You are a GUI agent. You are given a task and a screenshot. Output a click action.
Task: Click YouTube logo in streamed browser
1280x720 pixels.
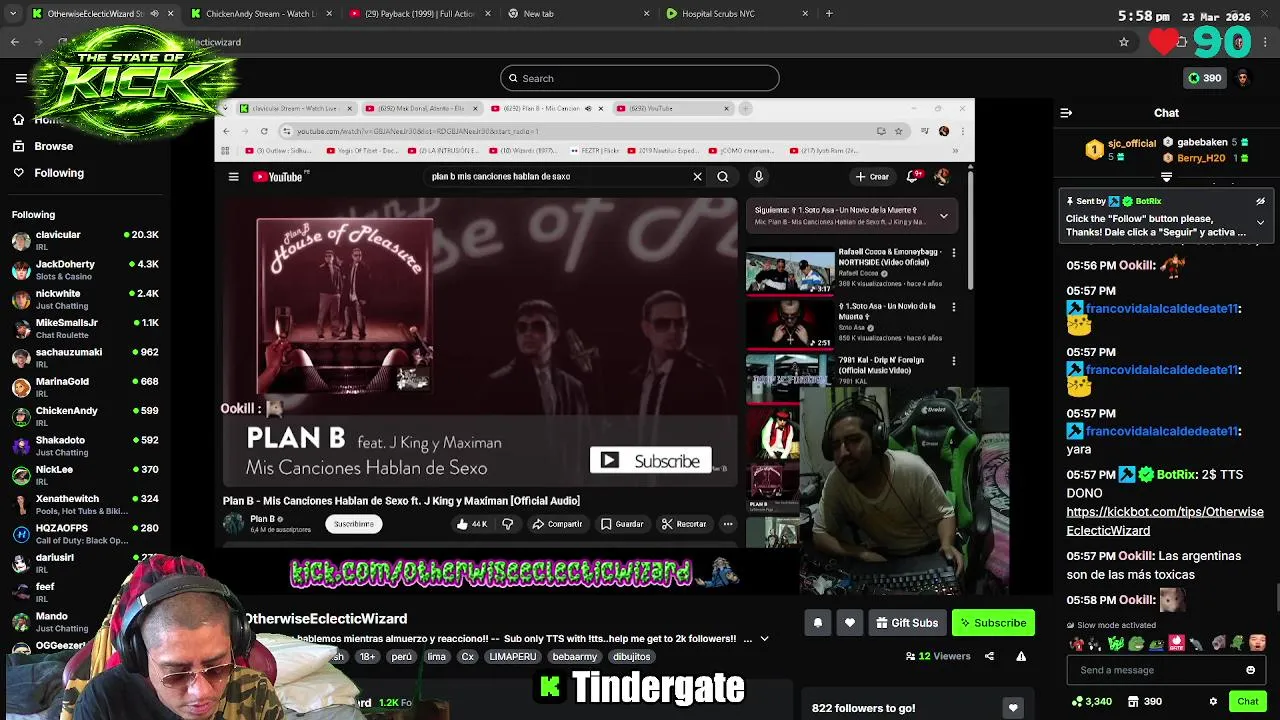(280, 177)
